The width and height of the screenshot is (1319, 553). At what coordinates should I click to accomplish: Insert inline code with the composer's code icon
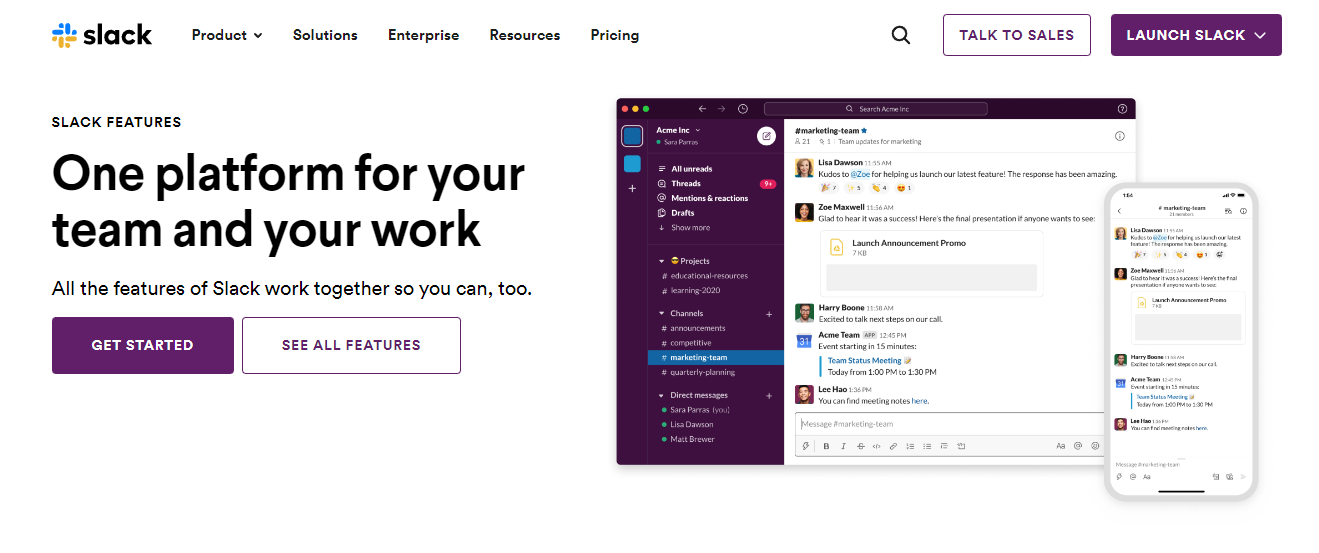(877, 446)
